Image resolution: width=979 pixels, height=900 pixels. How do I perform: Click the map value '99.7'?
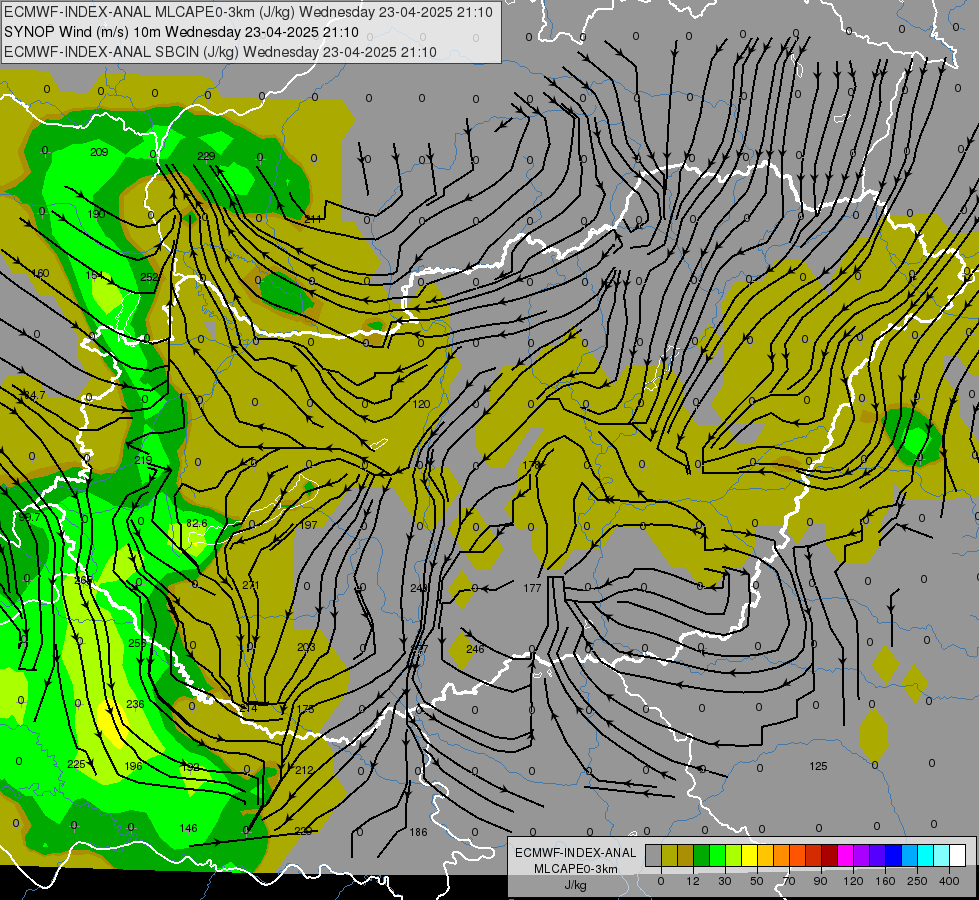pyautogui.click(x=29, y=517)
